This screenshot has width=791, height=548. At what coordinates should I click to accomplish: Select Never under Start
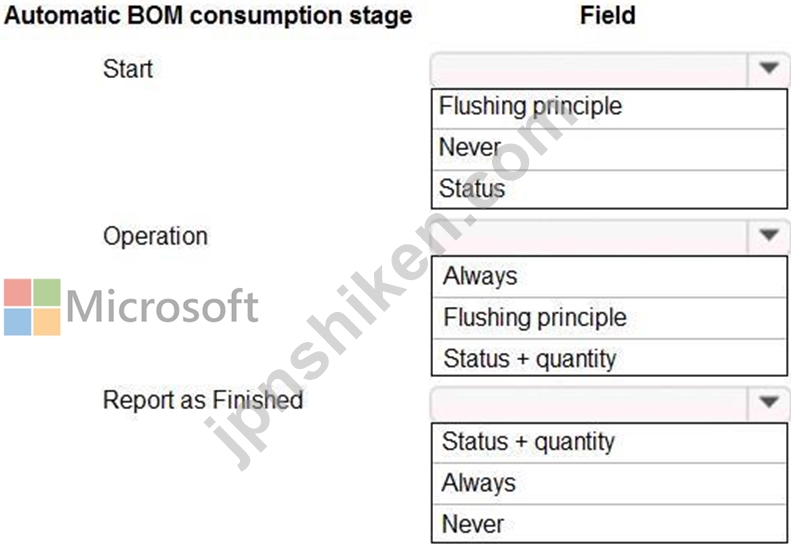(609, 149)
